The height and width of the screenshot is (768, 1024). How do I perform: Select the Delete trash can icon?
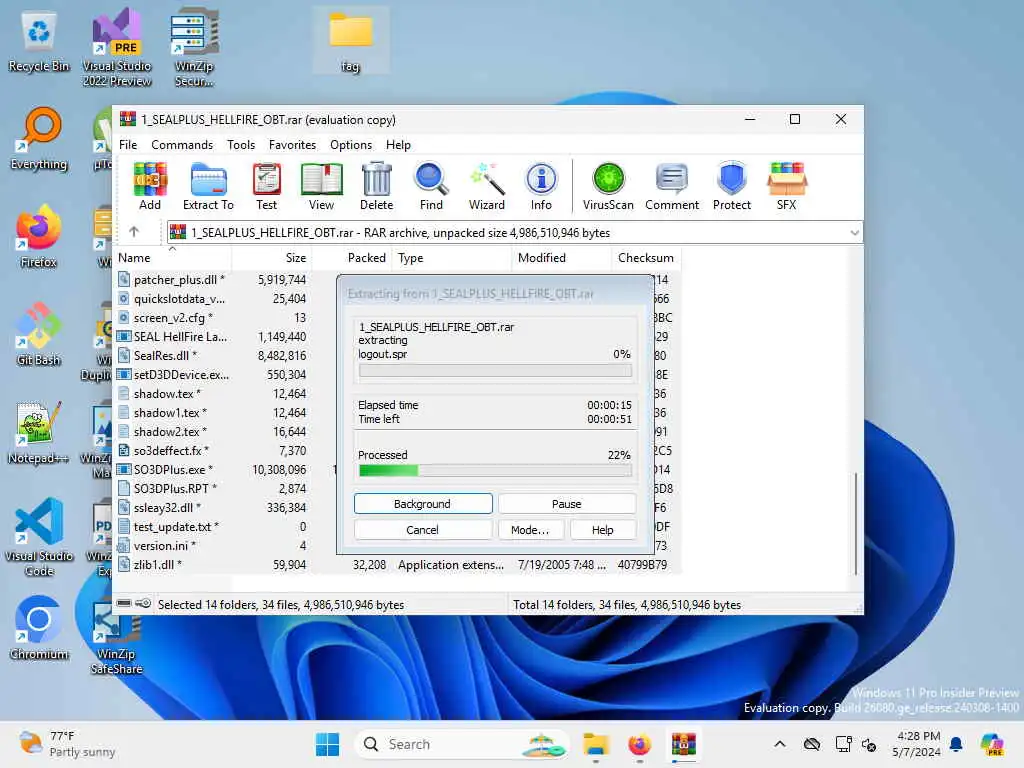coord(377,186)
